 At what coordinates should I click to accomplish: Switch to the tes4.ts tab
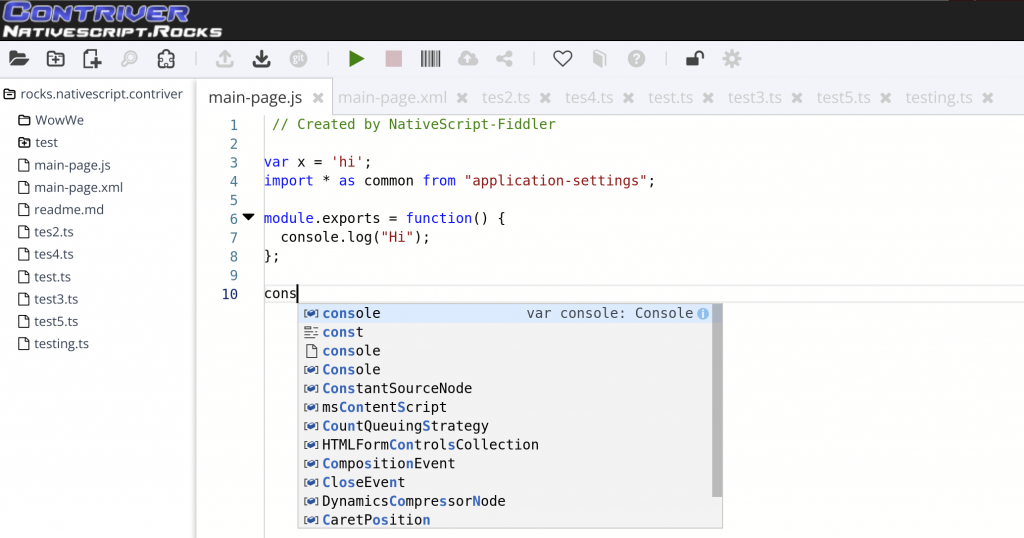[589, 98]
